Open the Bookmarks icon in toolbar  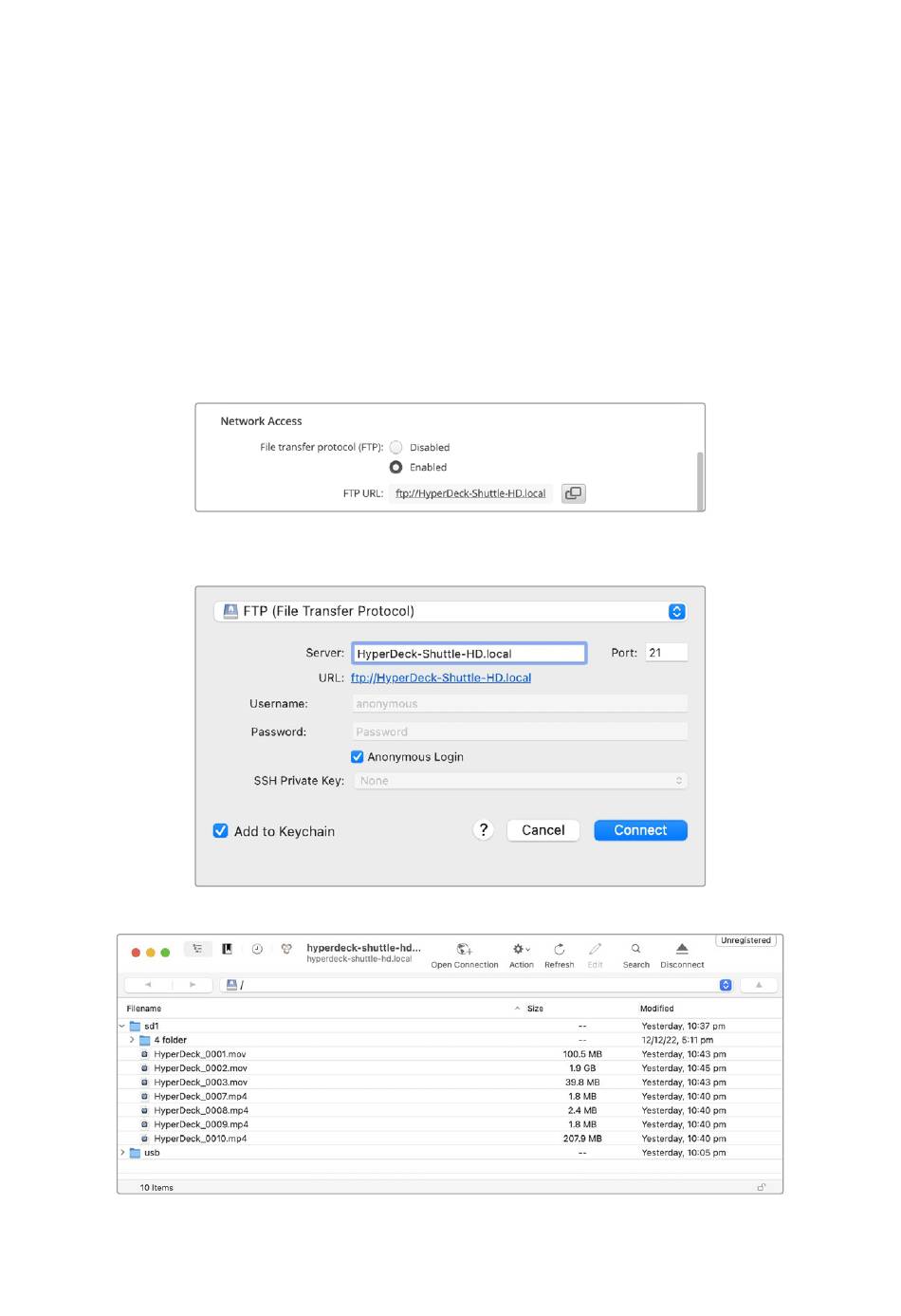click(x=228, y=949)
